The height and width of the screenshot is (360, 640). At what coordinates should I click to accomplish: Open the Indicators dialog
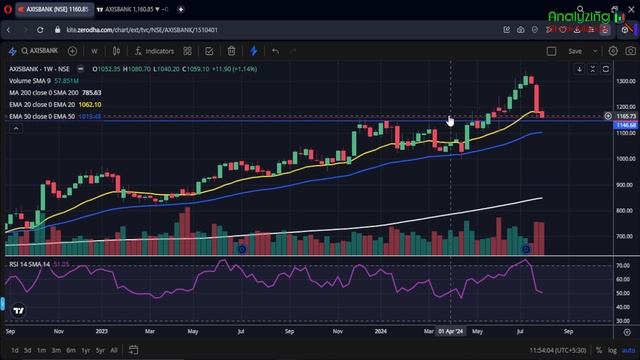154,51
